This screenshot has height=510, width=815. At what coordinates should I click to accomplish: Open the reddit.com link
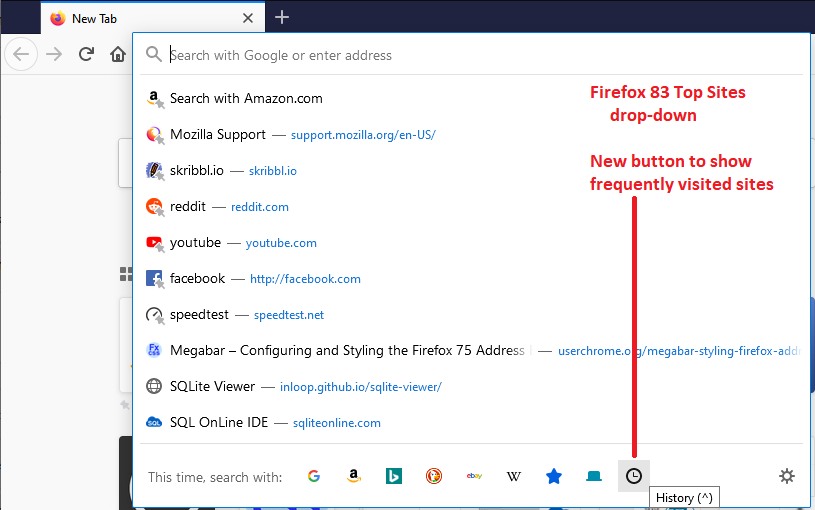[259, 207]
